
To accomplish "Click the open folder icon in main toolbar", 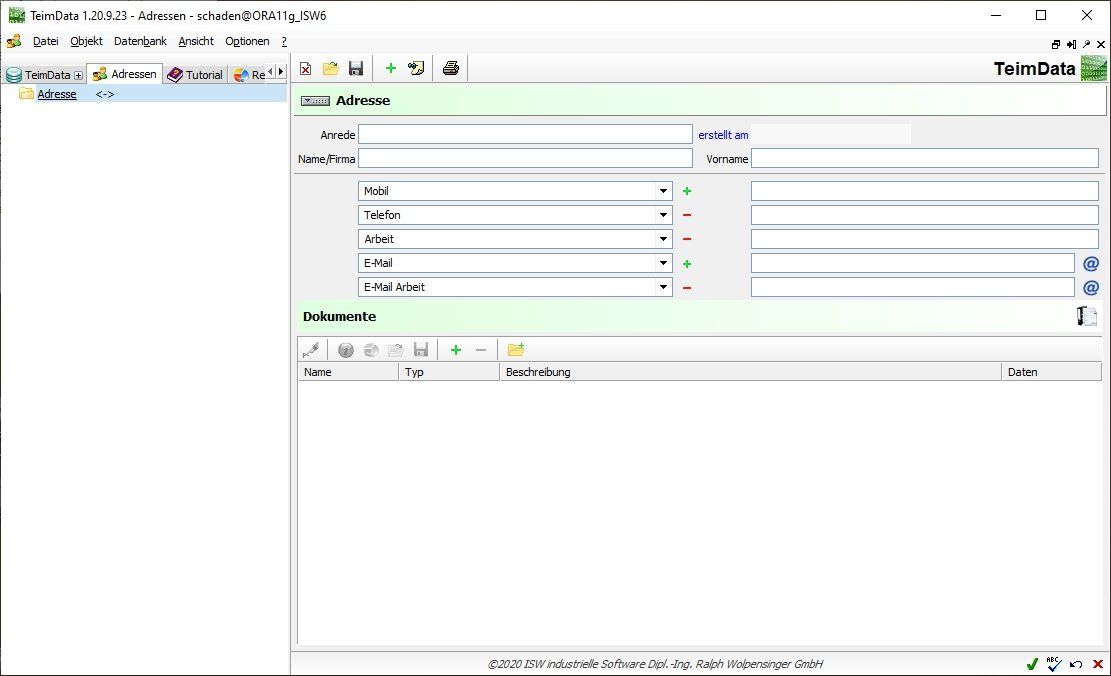I will point(331,68).
